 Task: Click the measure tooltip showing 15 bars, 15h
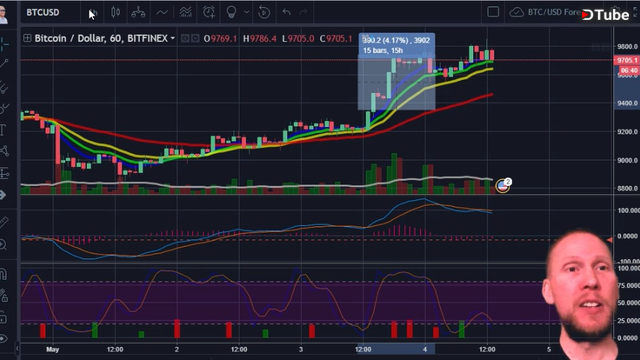(396, 45)
